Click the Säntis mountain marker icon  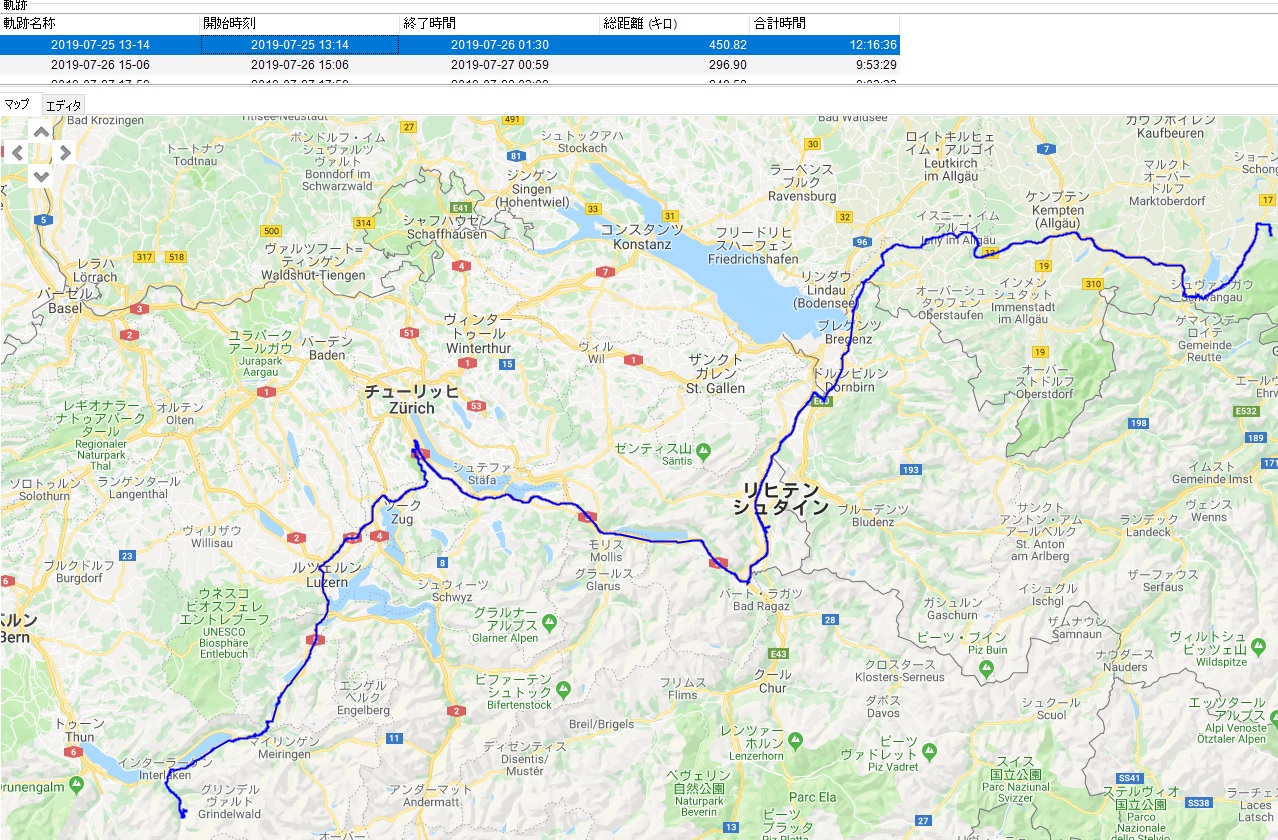pos(703,451)
